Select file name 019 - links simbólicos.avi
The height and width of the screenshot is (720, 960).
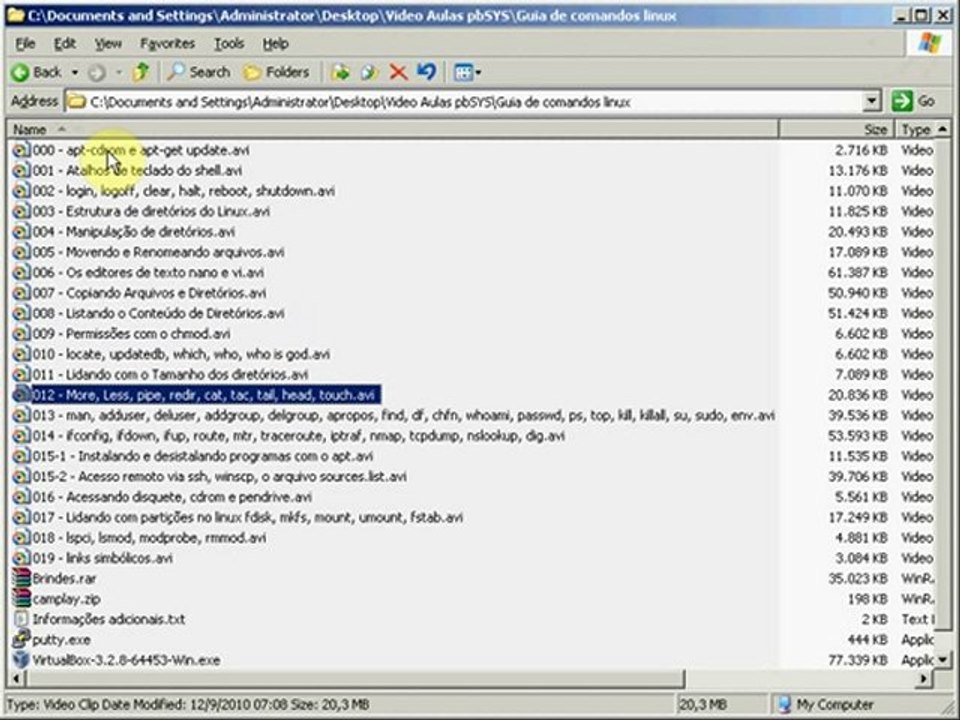(102, 558)
